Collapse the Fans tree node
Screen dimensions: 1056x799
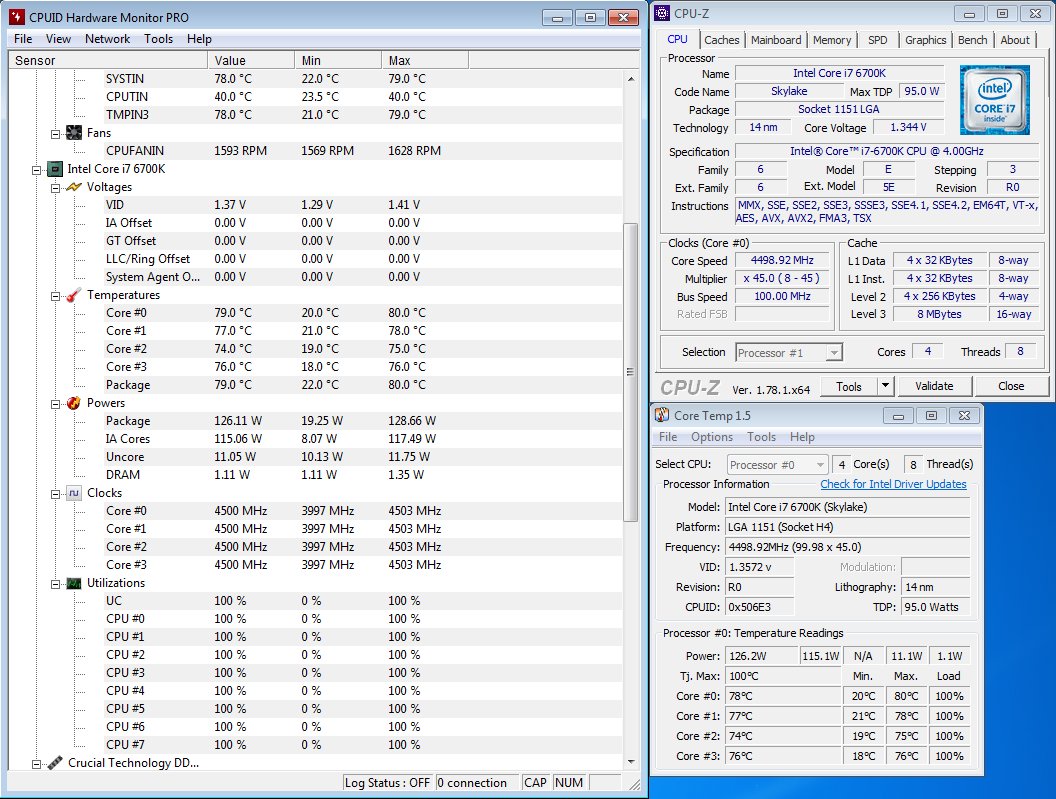coord(56,133)
